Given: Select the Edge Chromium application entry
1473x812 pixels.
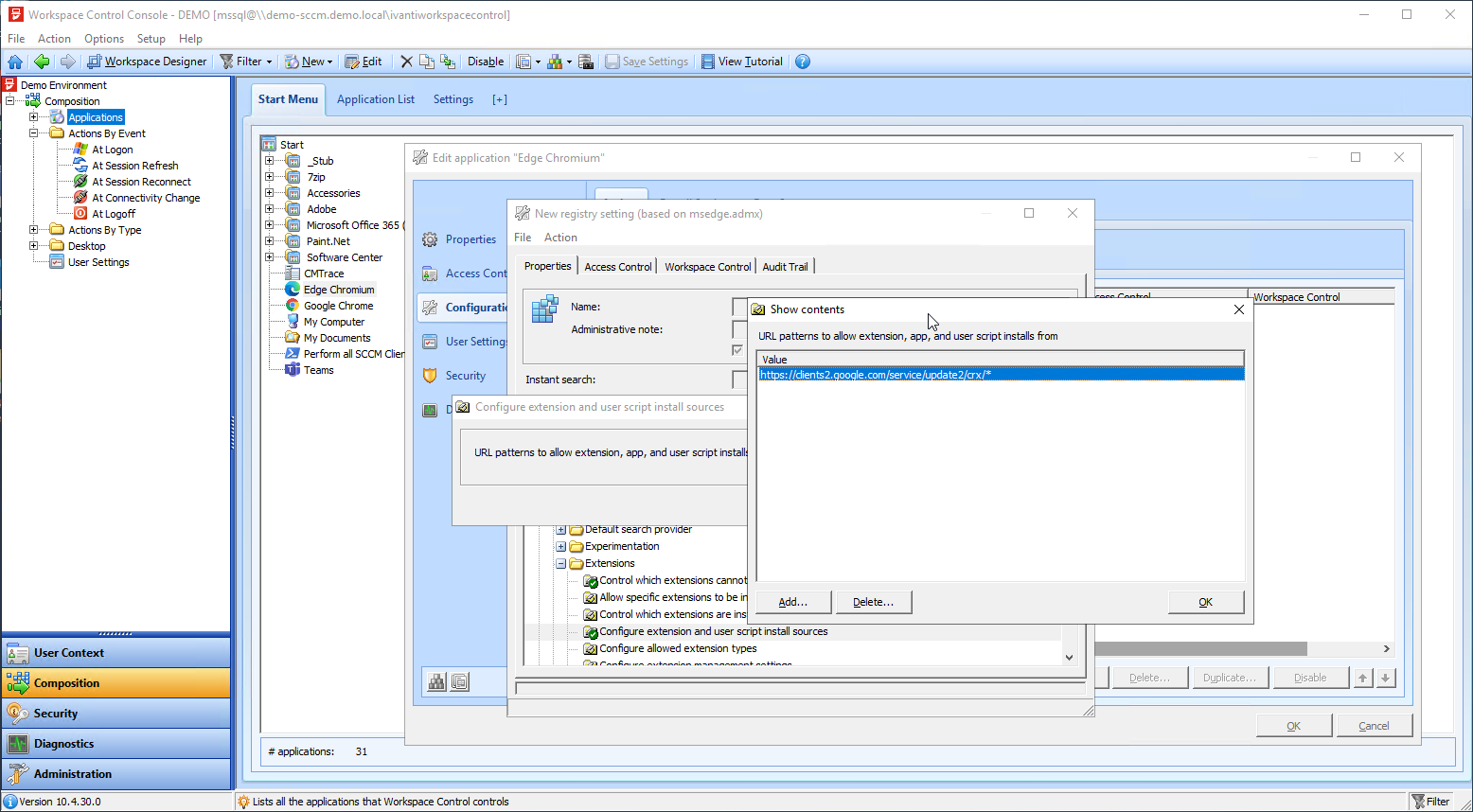Looking at the screenshot, I should [x=338, y=290].
